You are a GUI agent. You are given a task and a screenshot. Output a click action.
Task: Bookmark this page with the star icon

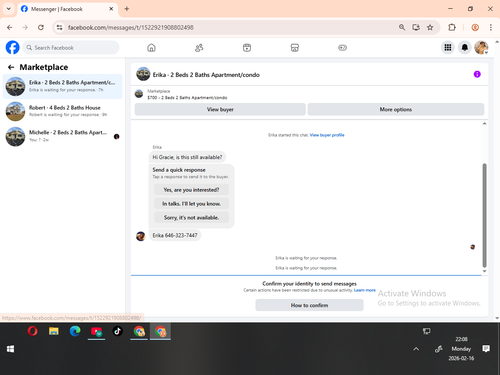430,27
